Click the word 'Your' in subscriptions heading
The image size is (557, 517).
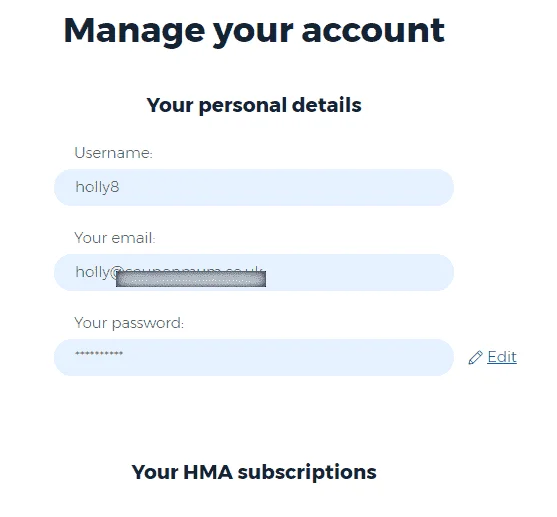click(x=155, y=472)
